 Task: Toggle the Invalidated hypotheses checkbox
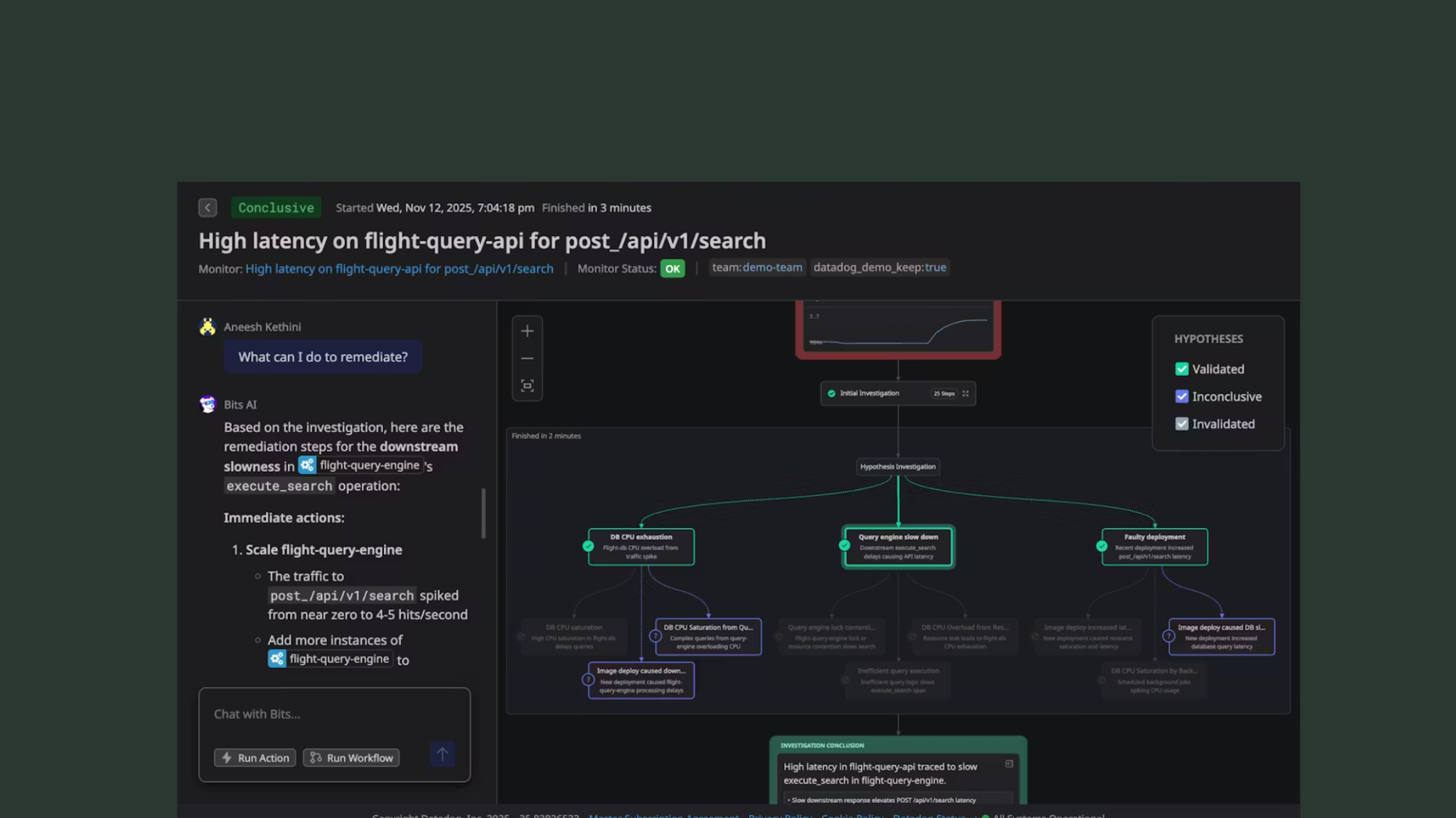pyautogui.click(x=1182, y=424)
